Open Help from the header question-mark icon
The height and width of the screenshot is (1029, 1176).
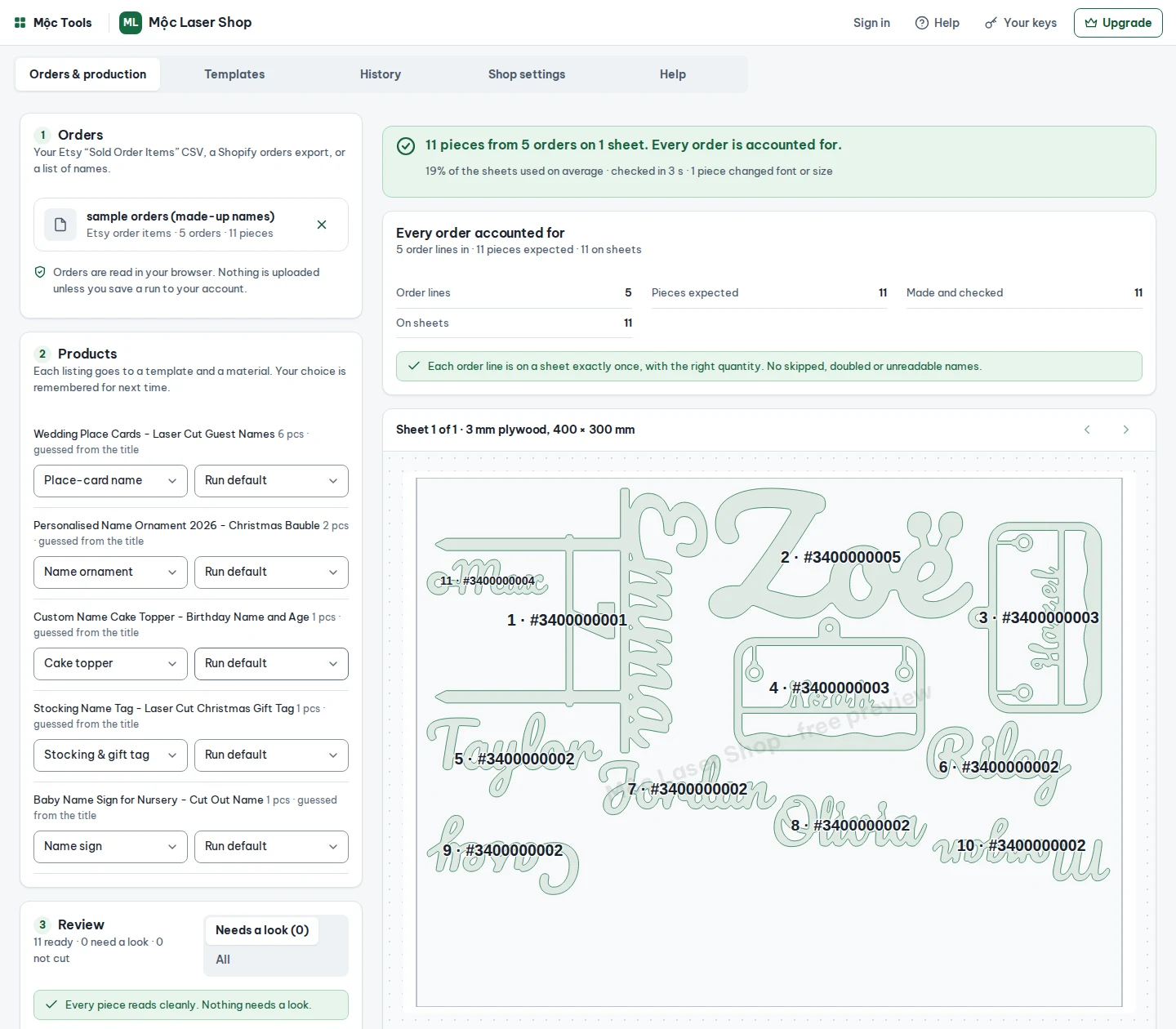(x=938, y=23)
